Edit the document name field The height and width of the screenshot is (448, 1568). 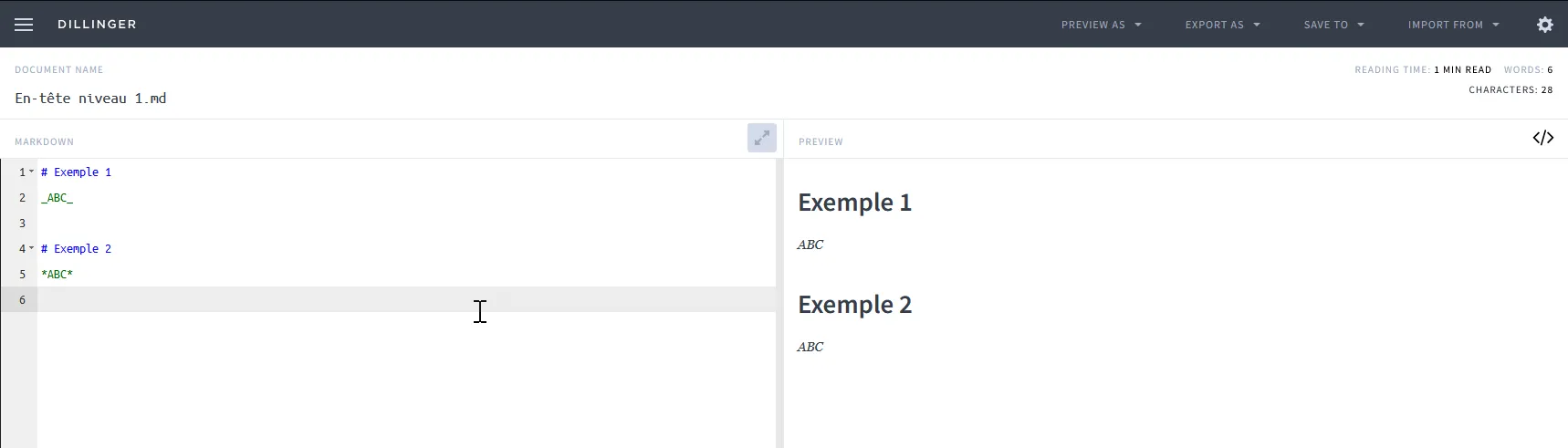click(90, 99)
